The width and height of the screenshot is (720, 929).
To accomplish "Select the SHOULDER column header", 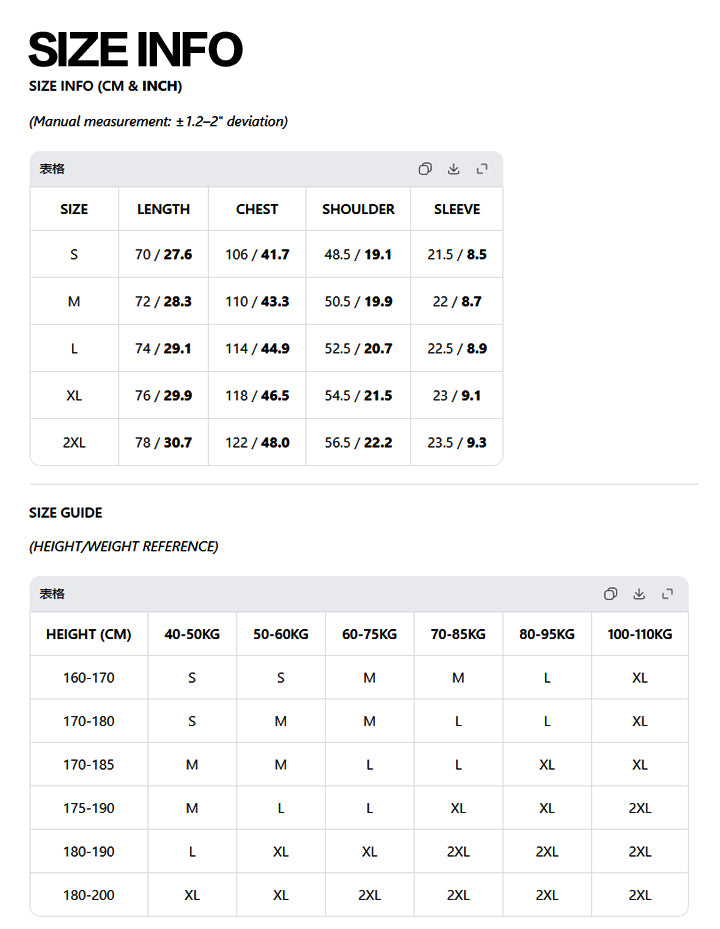I will (358, 209).
